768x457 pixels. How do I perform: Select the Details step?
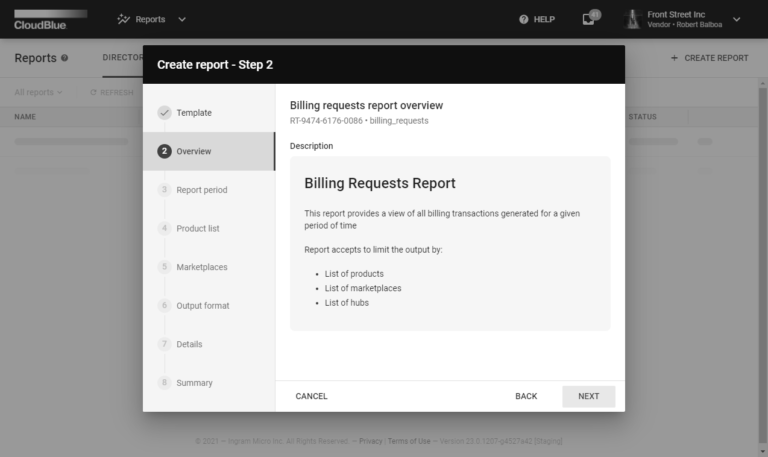[209, 344]
